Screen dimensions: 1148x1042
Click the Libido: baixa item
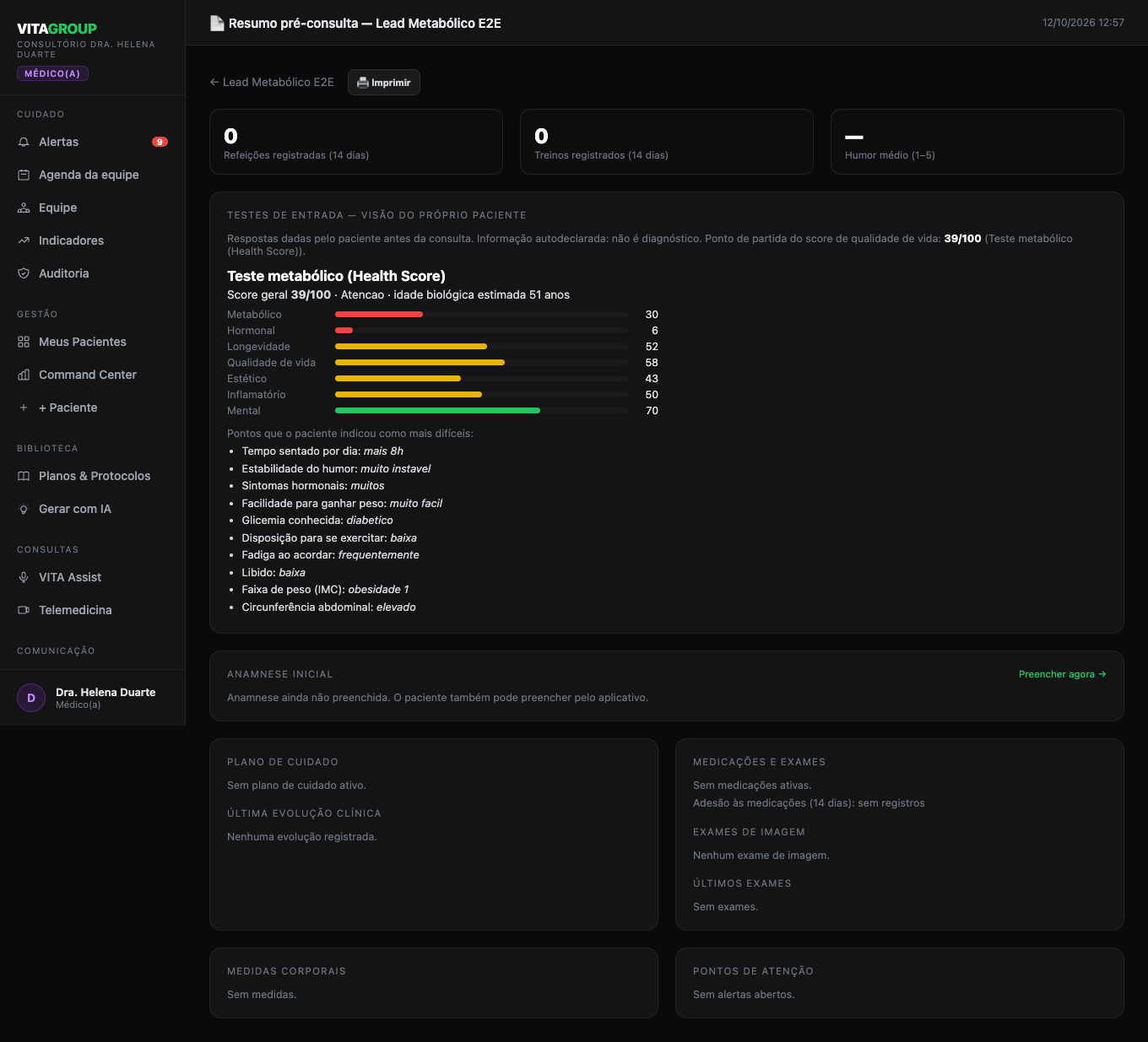(x=273, y=573)
